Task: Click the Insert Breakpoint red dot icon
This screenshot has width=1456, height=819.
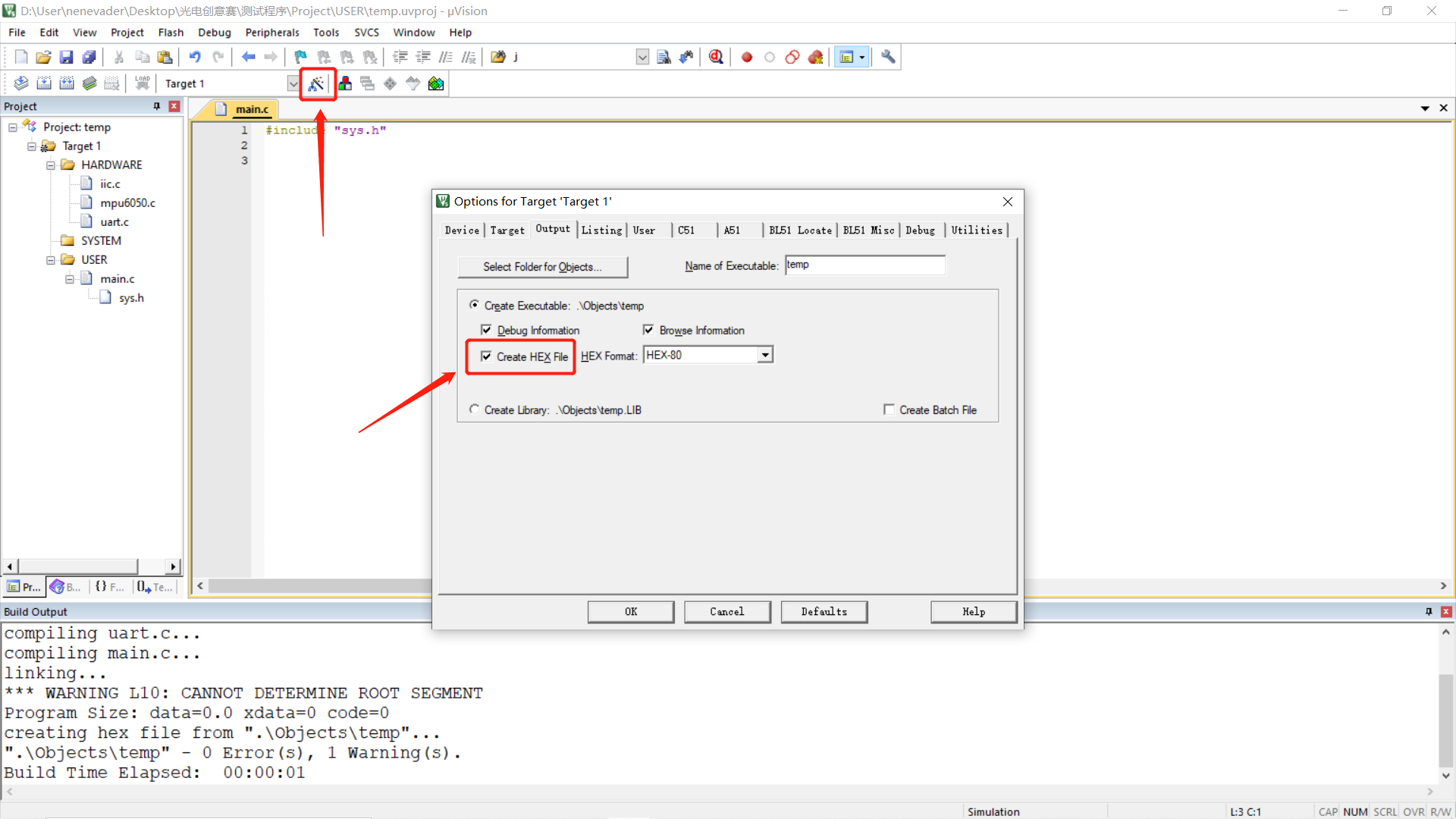Action: [x=747, y=57]
